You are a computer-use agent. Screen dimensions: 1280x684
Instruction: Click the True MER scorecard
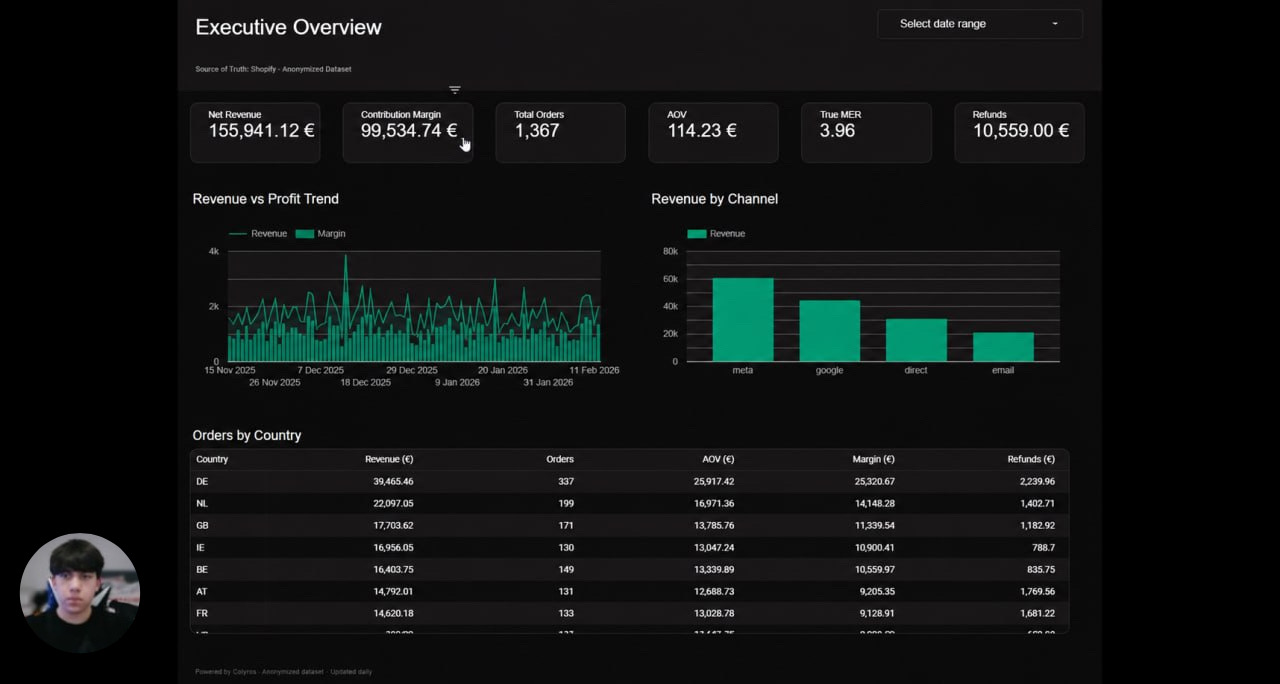point(866,132)
